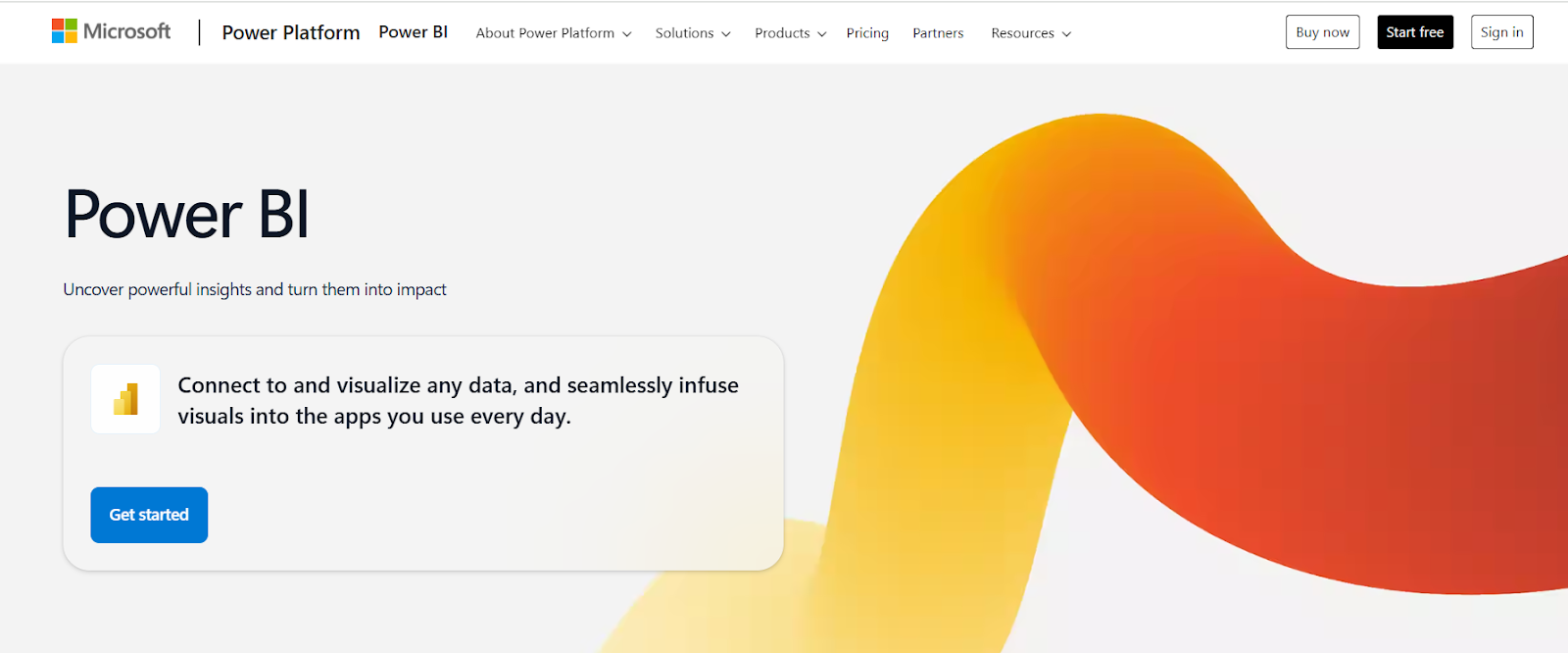Viewport: 1568px width, 653px height.
Task: Expand the About Power Platform menu
Action: (554, 33)
